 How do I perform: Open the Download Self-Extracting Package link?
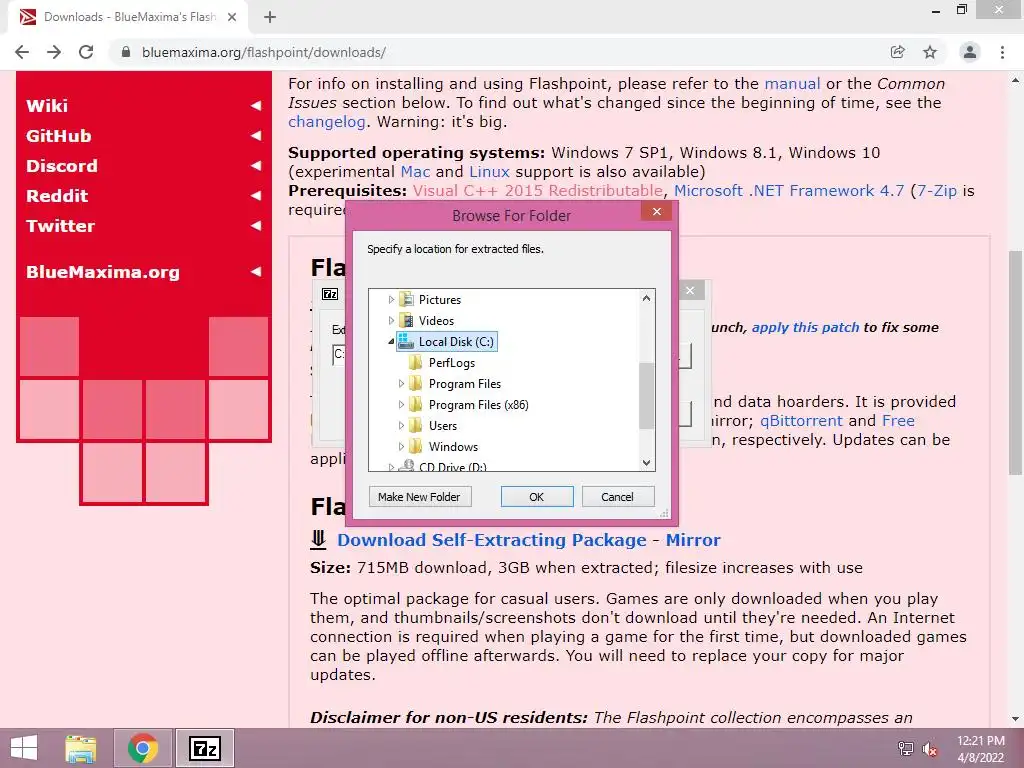492,540
